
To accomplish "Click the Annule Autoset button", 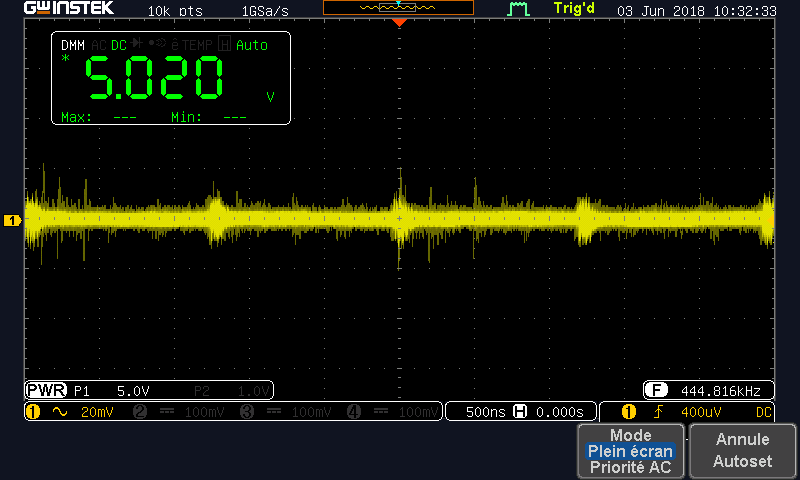I will pos(742,451).
